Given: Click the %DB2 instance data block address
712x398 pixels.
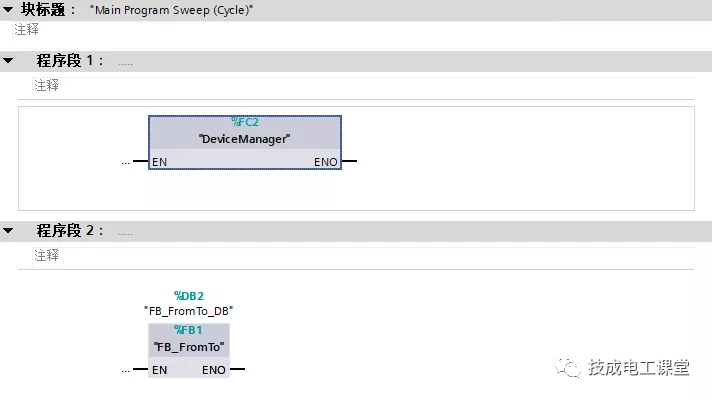Looking at the screenshot, I should [x=189, y=296].
